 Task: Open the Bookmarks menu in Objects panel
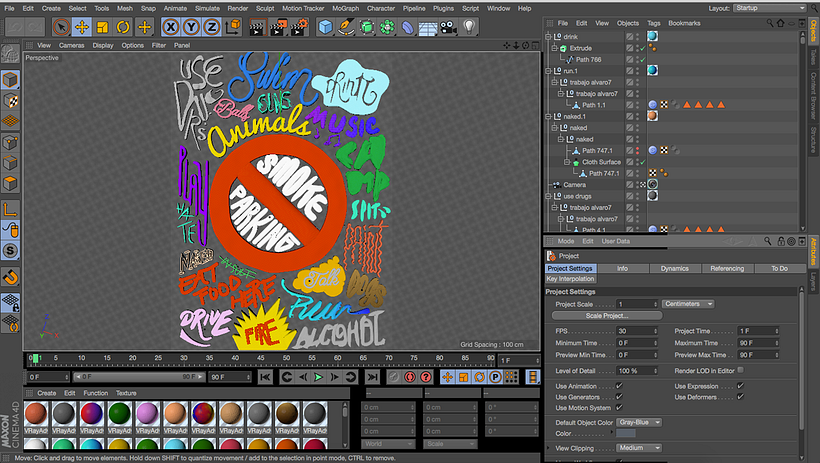pos(684,23)
